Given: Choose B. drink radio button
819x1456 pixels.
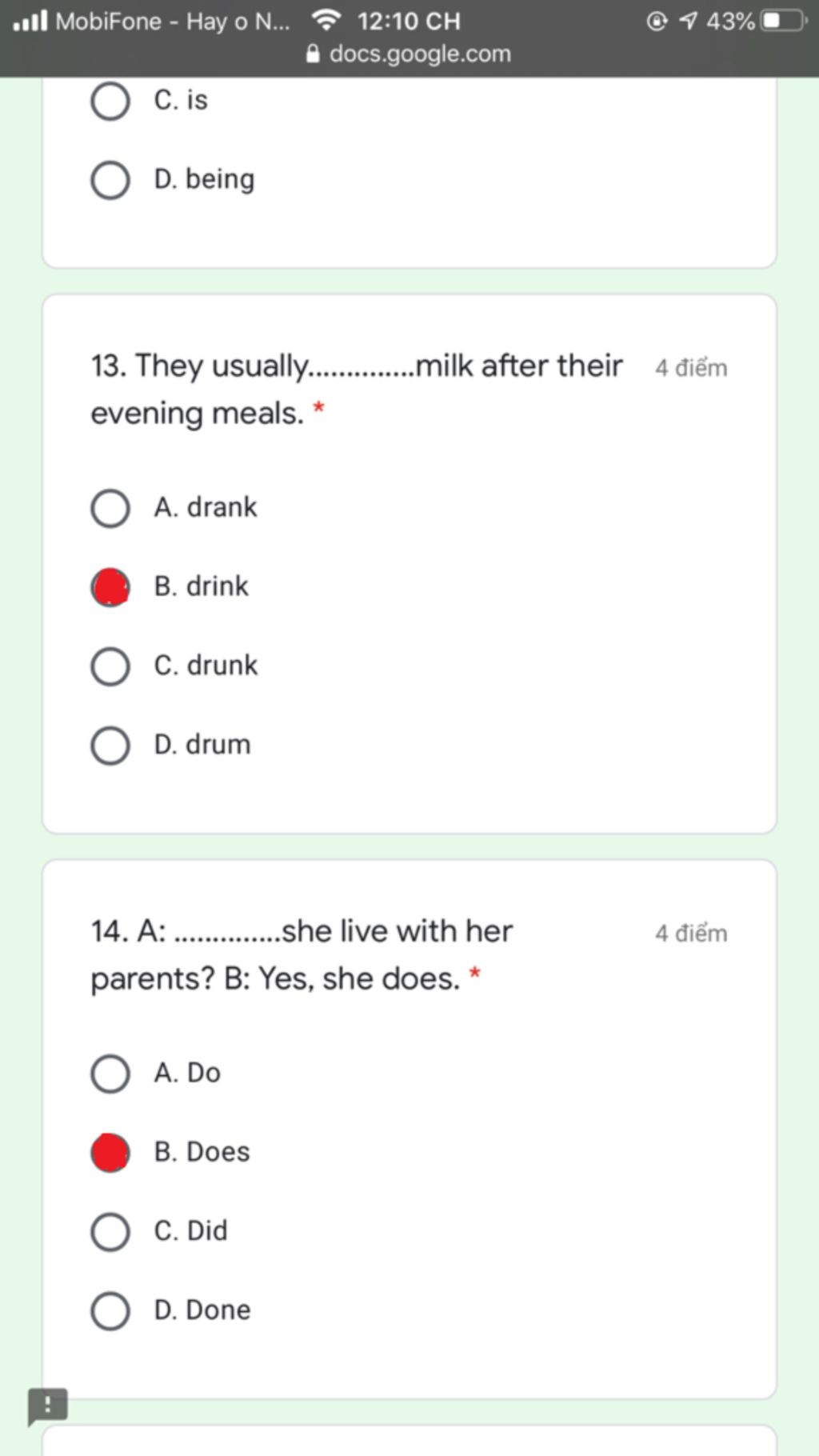Looking at the screenshot, I should pyautogui.click(x=110, y=587).
